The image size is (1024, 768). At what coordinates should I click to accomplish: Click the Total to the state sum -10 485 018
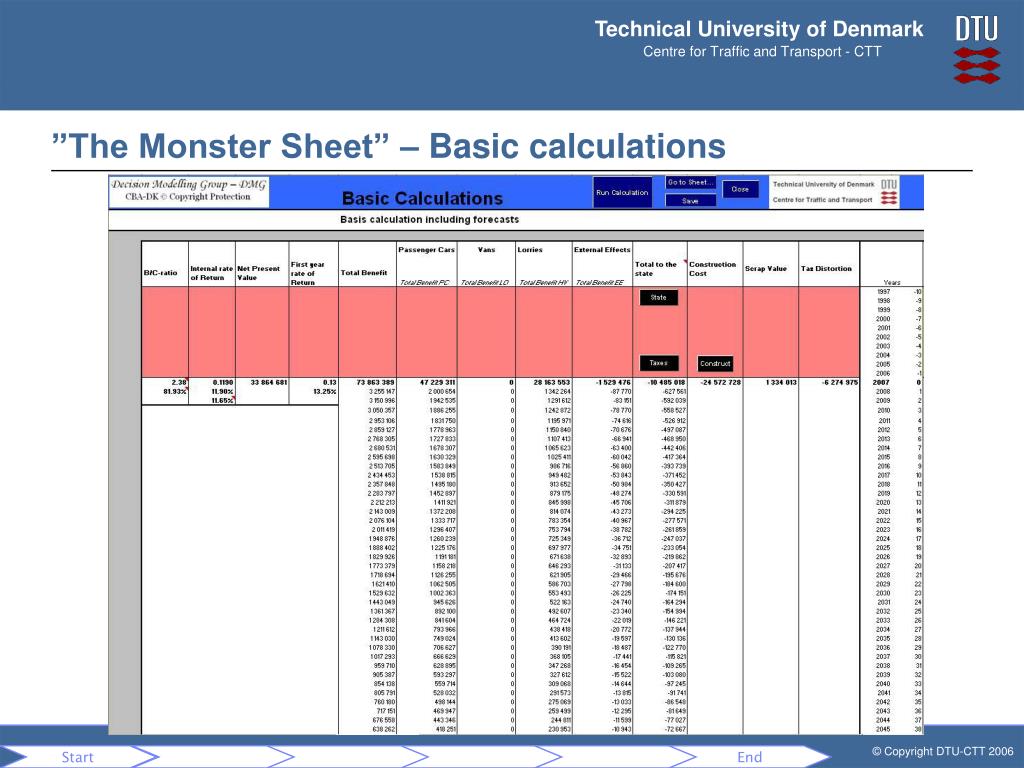point(666,383)
